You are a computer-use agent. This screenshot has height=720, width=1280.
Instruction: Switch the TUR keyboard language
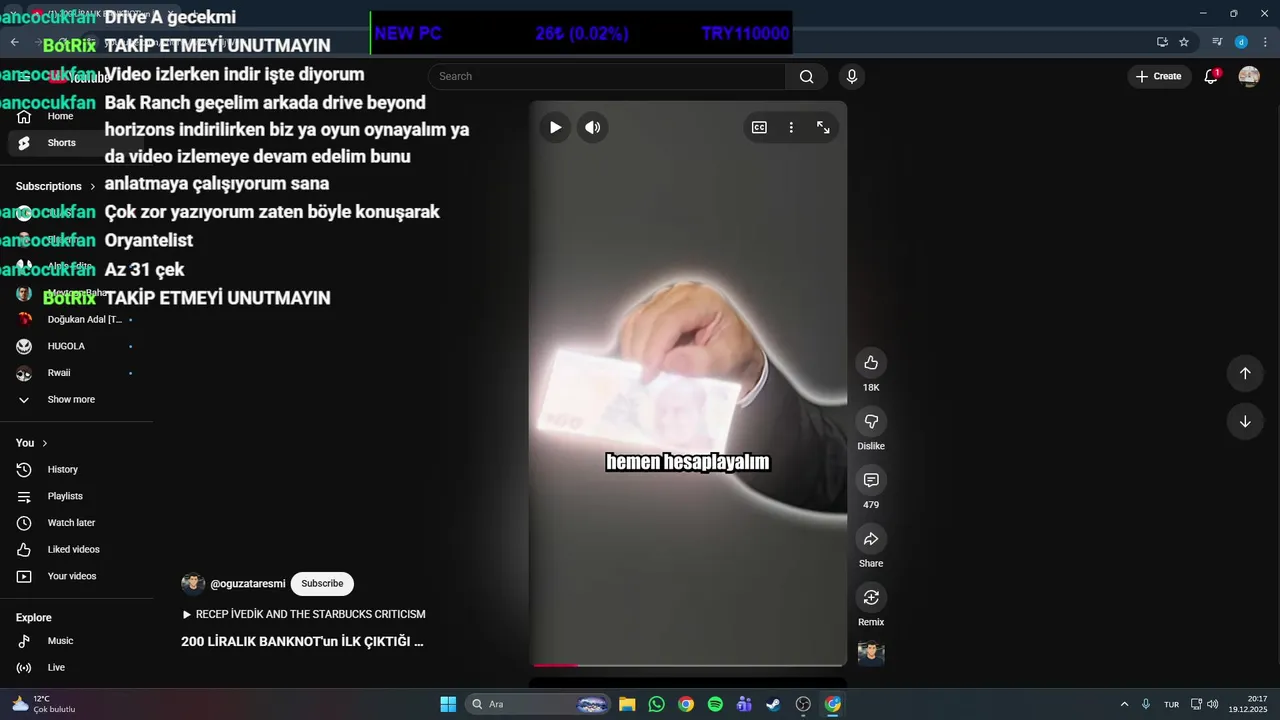1171,705
